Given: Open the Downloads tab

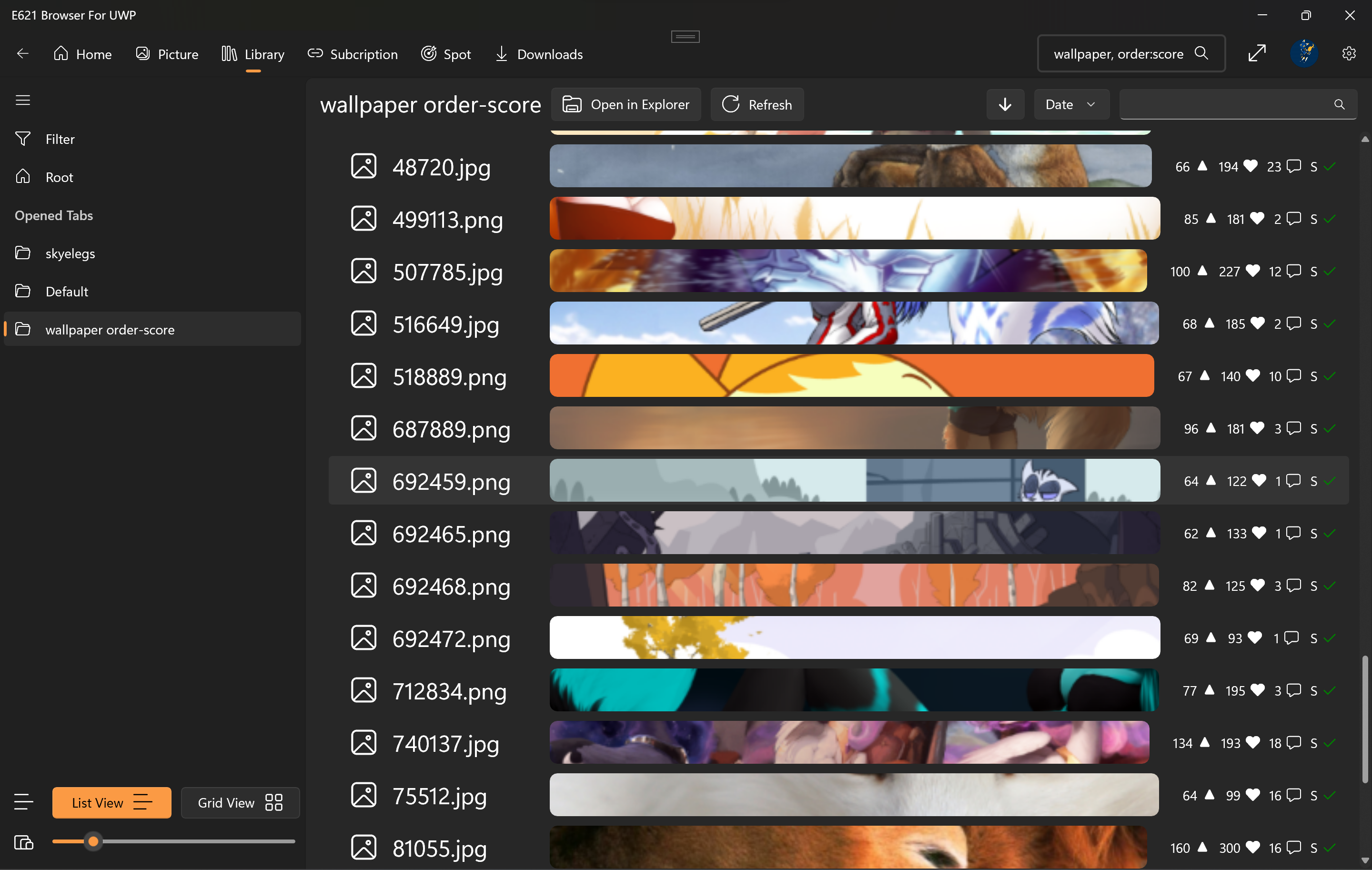Looking at the screenshot, I should coord(538,54).
